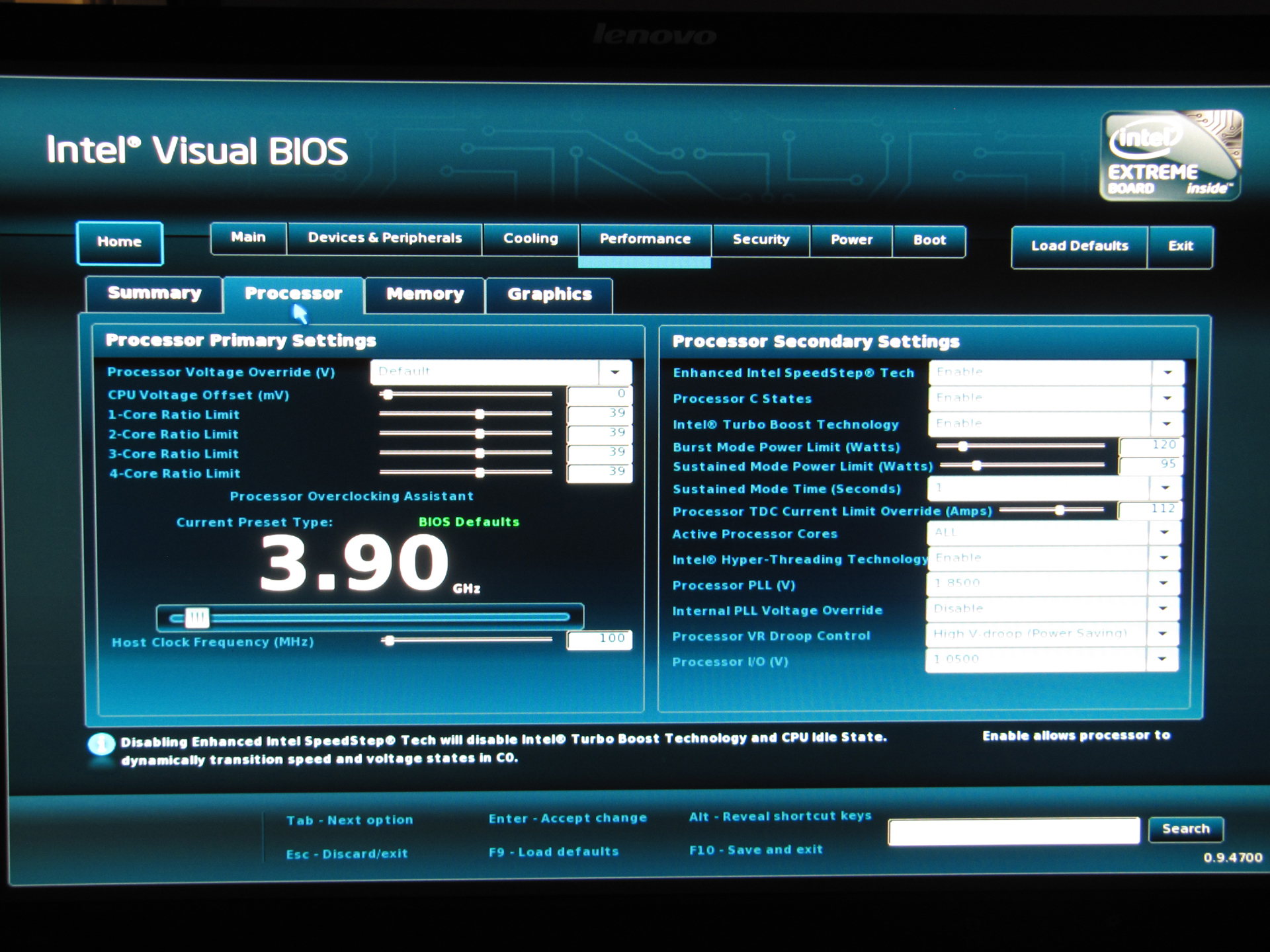Expand the Processor C States dropdown
The image size is (1270, 952).
coord(1056,398)
